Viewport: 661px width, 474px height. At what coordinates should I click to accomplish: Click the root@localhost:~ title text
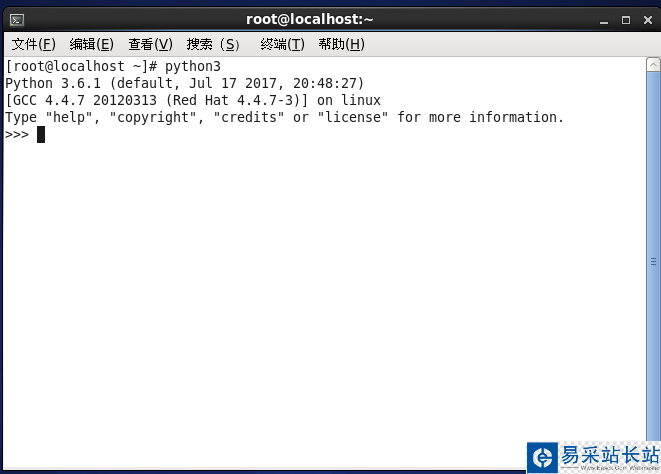(x=309, y=19)
